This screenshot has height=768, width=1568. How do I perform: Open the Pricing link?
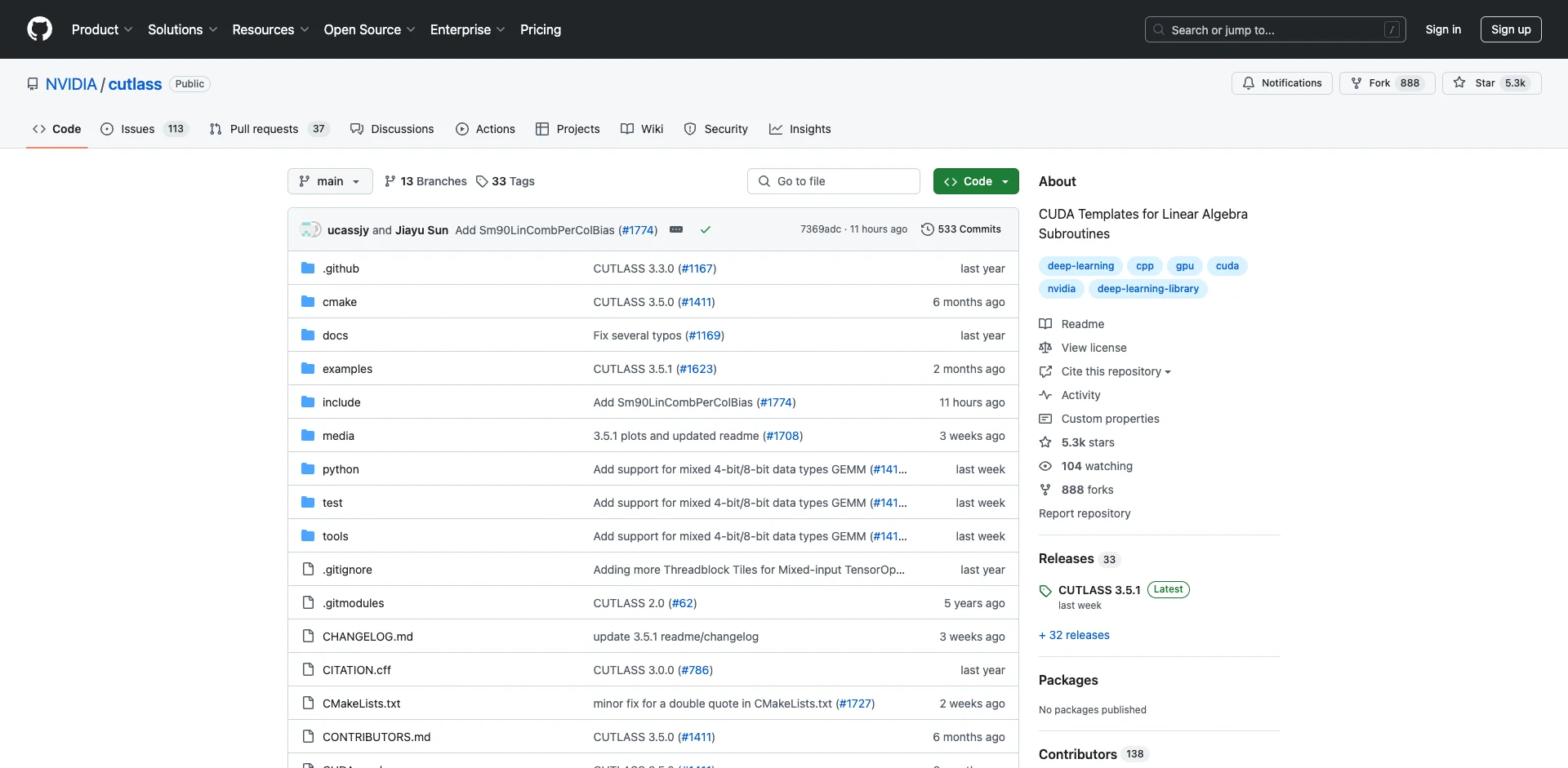(541, 29)
